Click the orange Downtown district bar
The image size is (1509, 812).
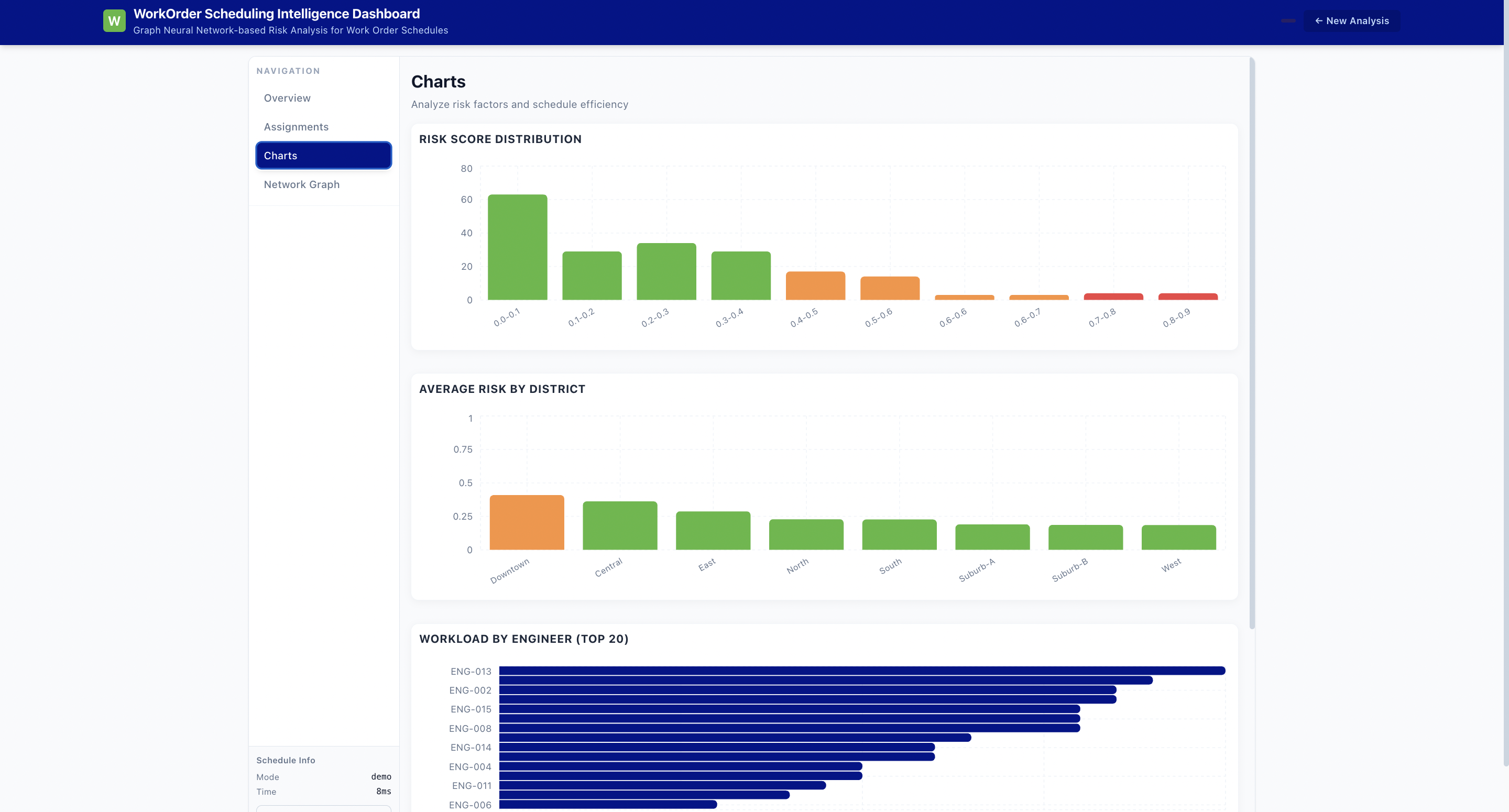point(527,523)
